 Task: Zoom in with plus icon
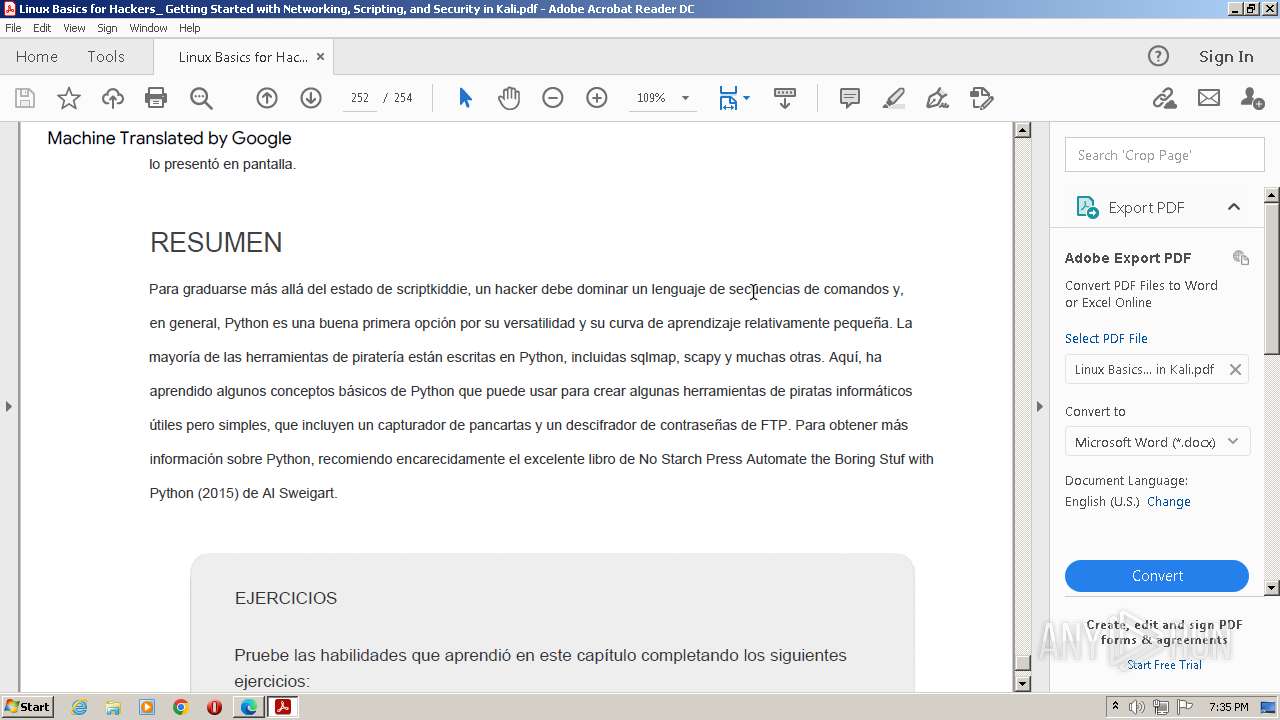coord(597,98)
